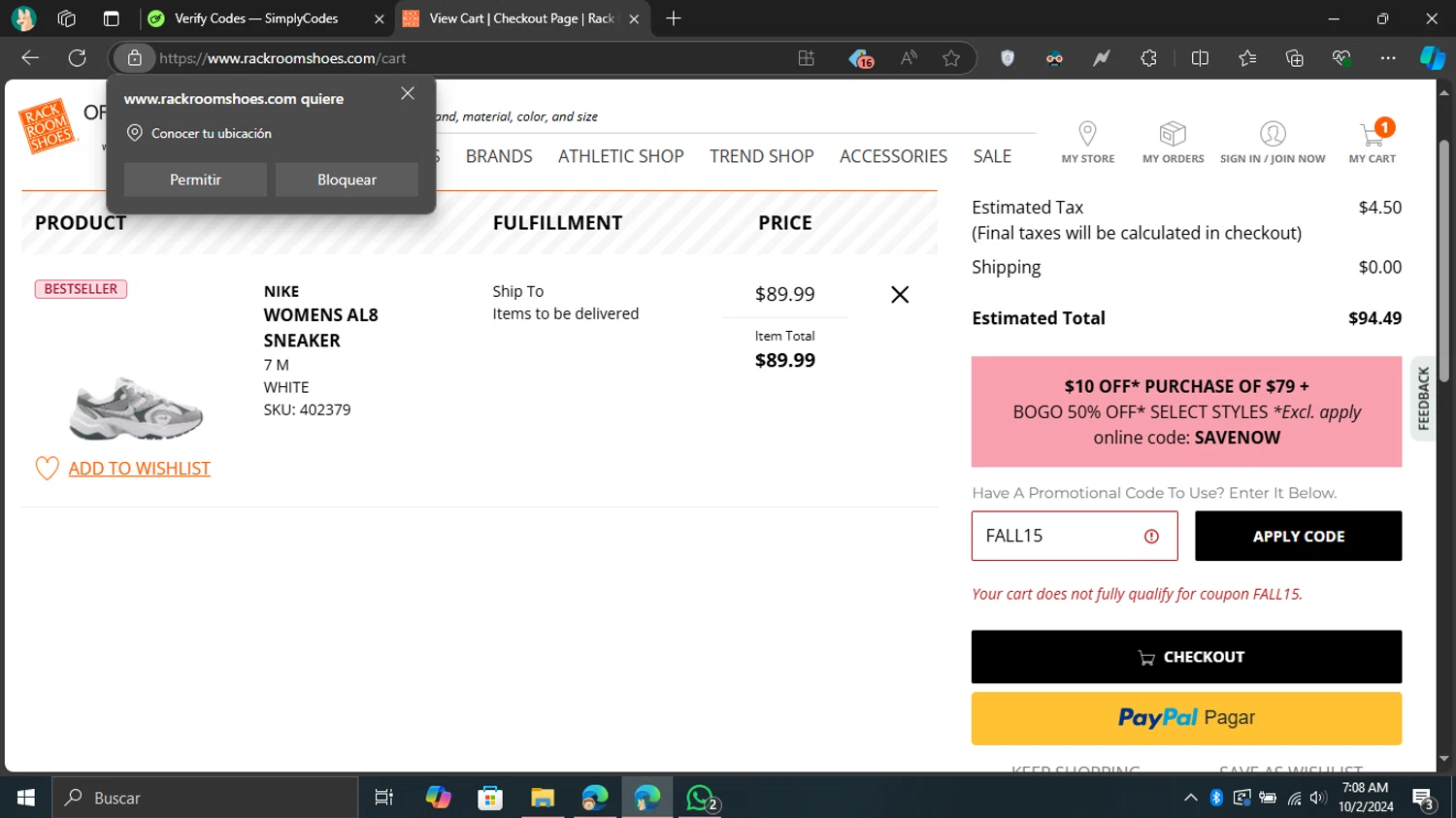Open tab actions menu icon
The width and height of the screenshot is (1456, 818).
(x=111, y=18)
